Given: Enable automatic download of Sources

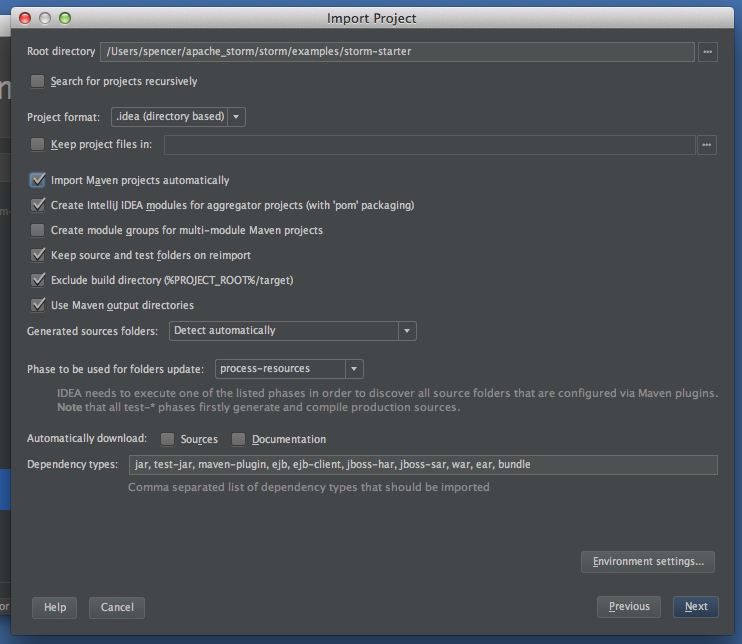Looking at the screenshot, I should pos(168,439).
